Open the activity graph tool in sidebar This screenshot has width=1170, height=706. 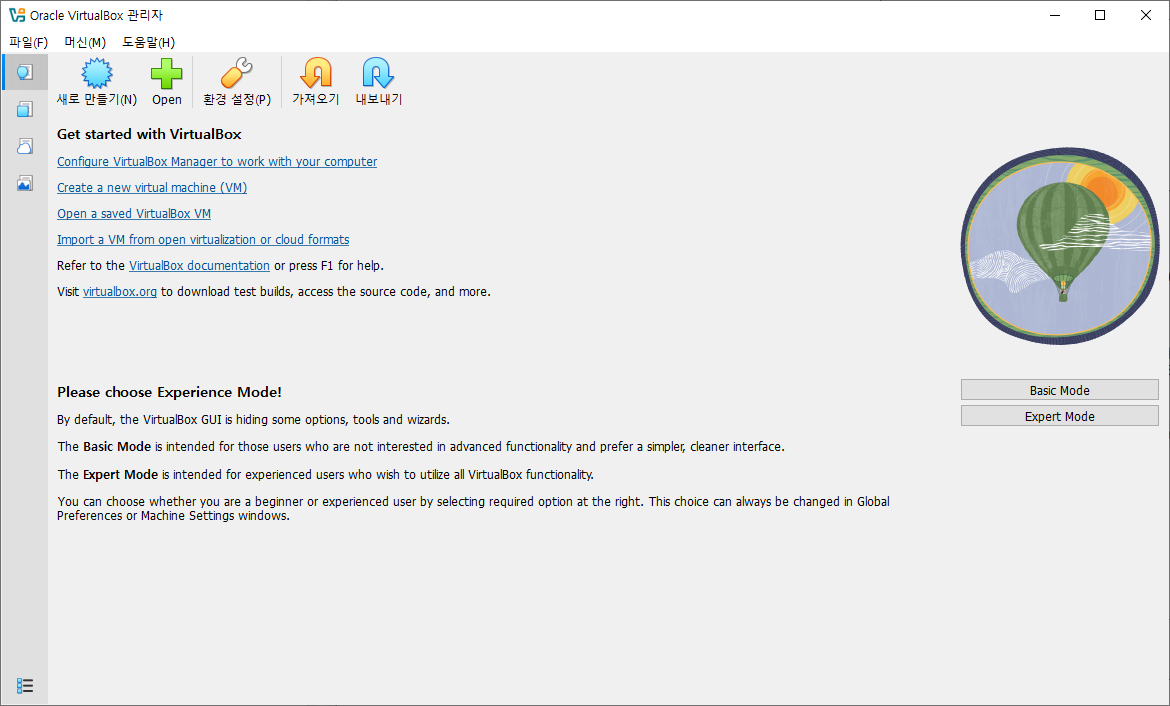[x=25, y=183]
